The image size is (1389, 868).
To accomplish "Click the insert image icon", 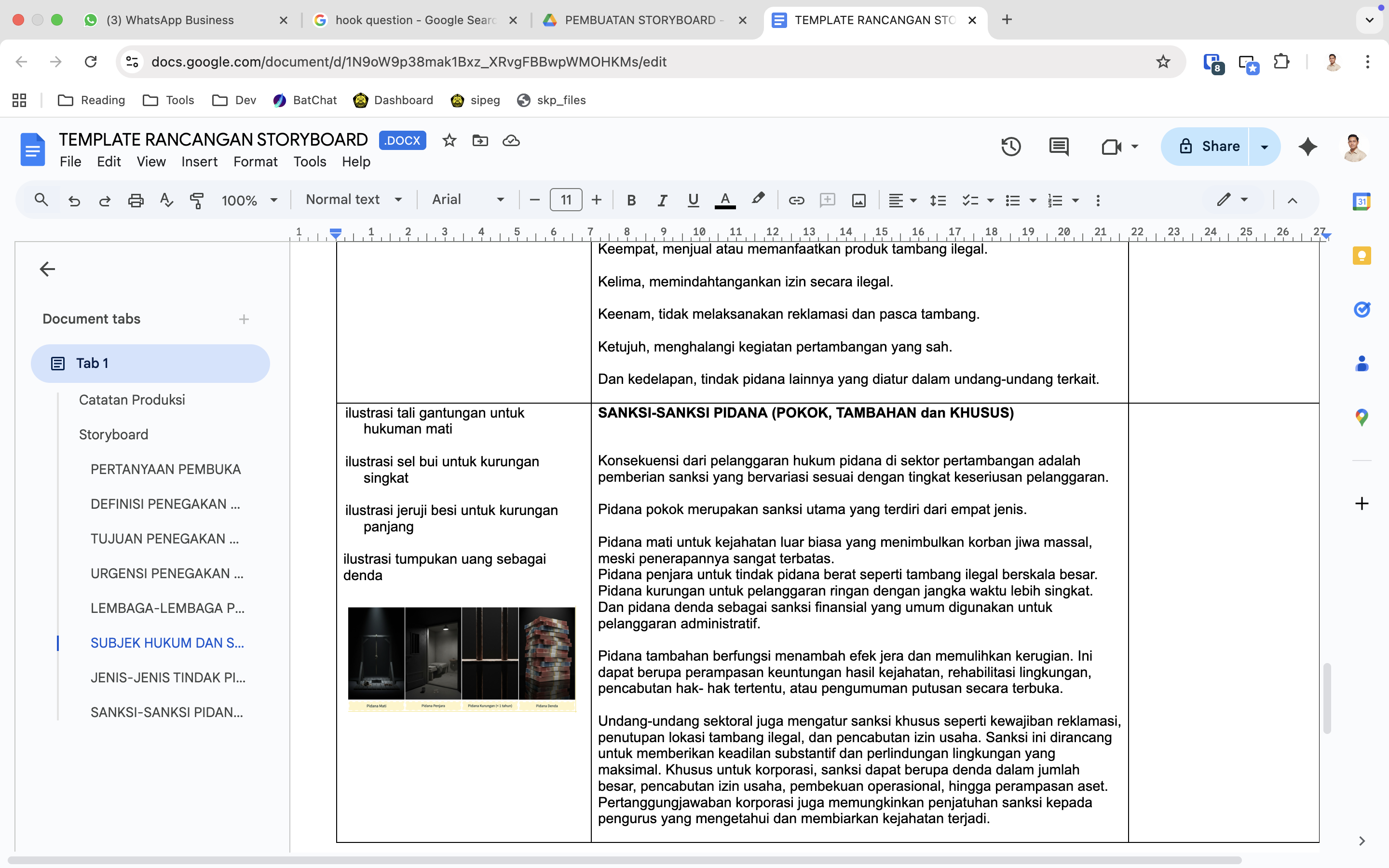I will [858, 200].
